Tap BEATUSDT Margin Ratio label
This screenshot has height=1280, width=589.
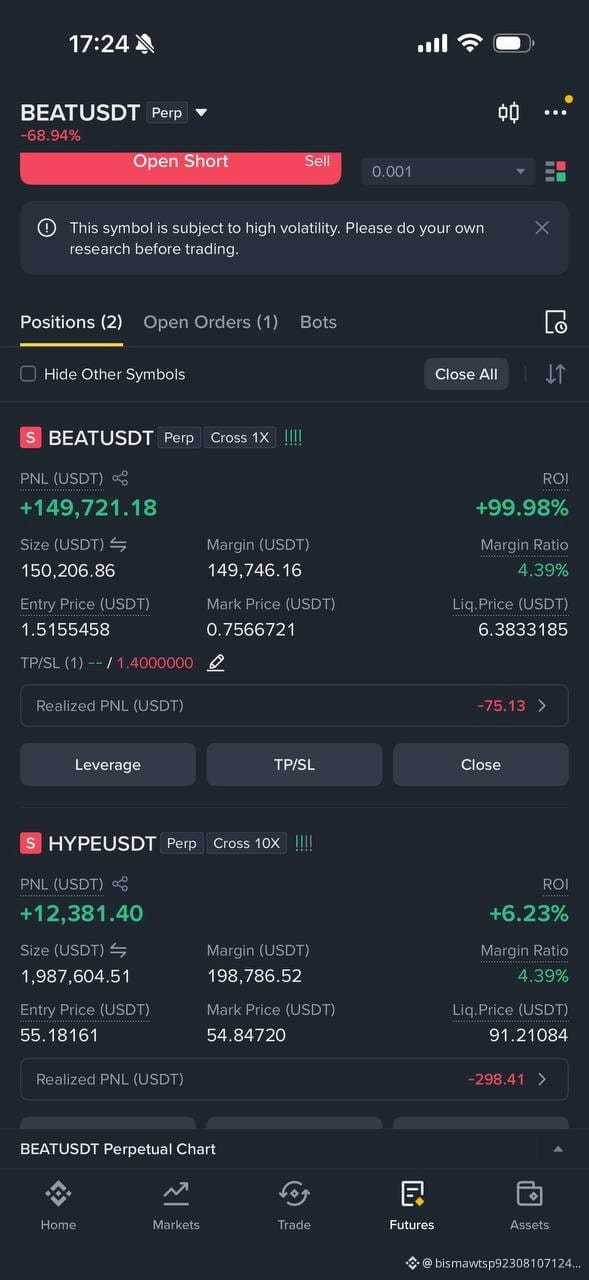[524, 545]
